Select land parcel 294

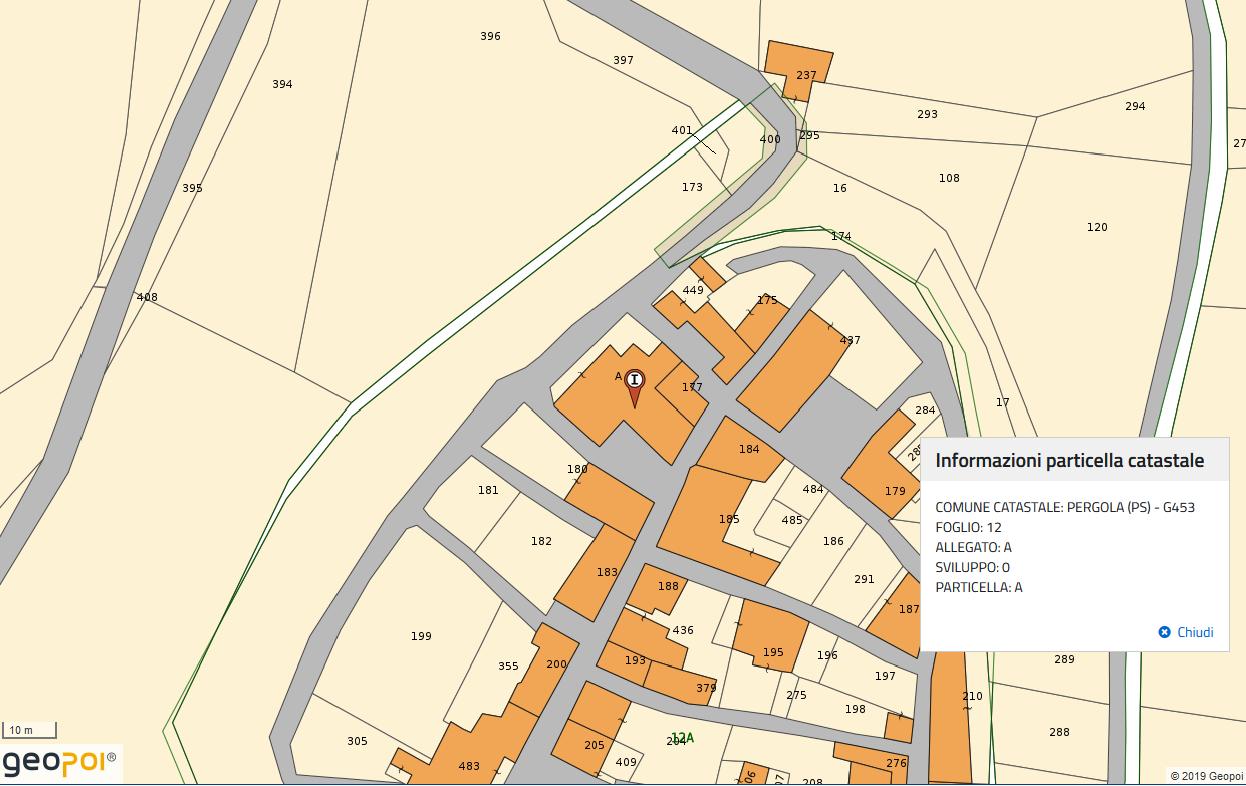[x=1135, y=106]
